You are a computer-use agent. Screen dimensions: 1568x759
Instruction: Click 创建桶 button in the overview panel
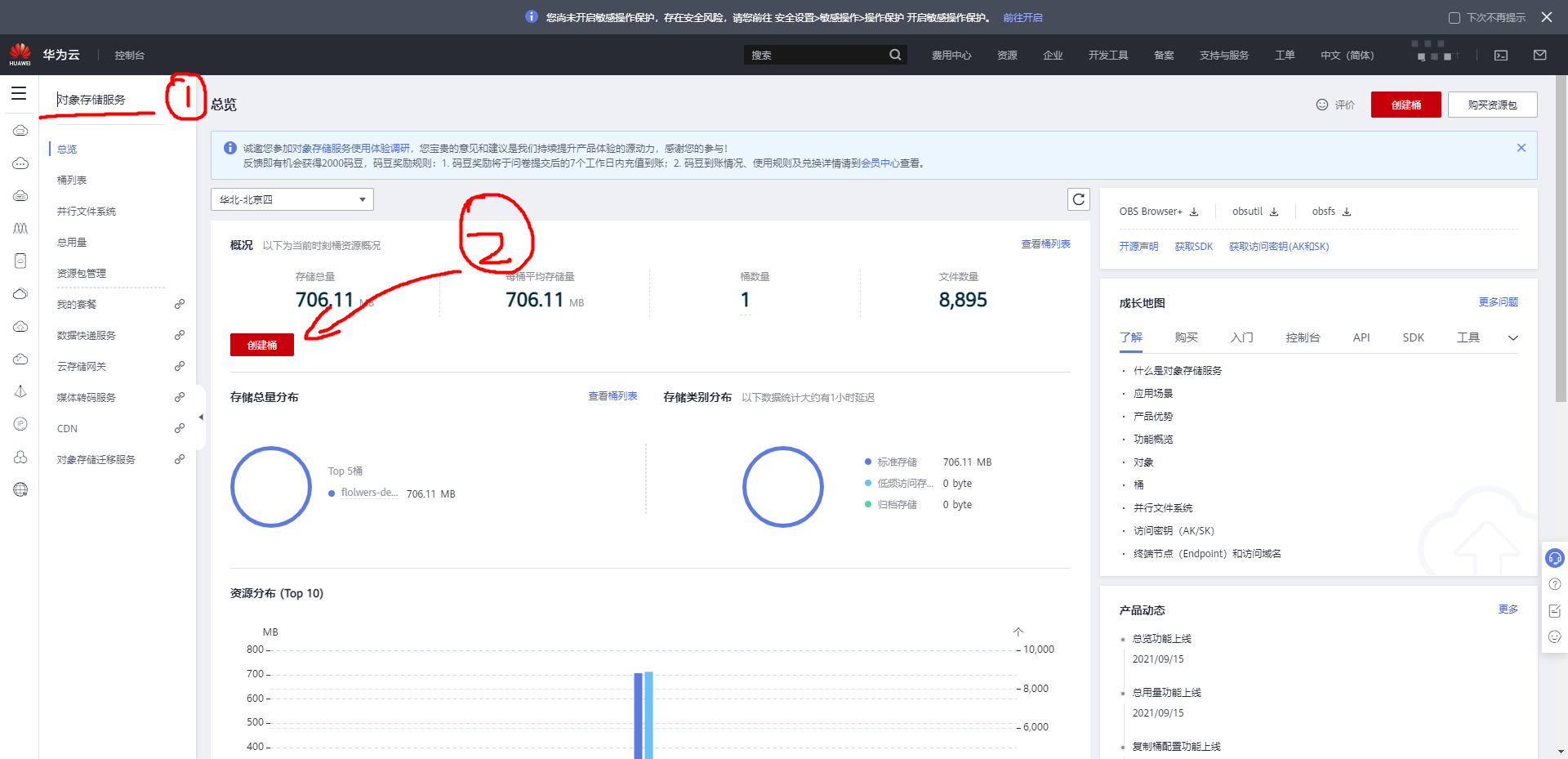point(262,345)
